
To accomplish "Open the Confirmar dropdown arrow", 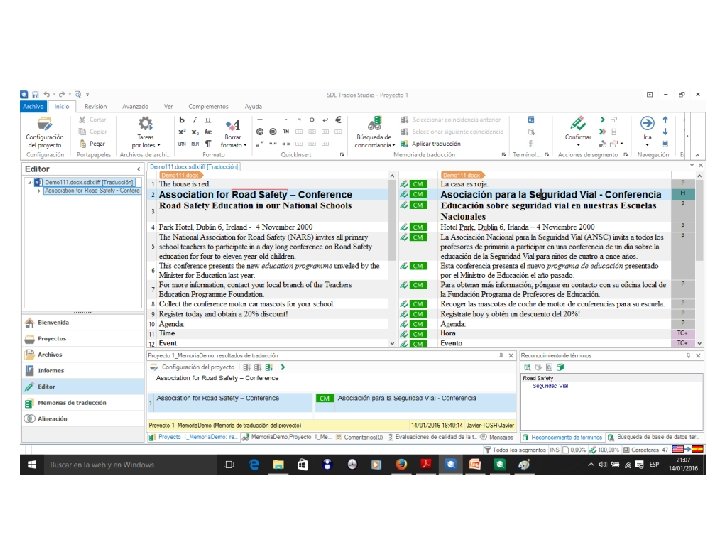I will coord(578,145).
